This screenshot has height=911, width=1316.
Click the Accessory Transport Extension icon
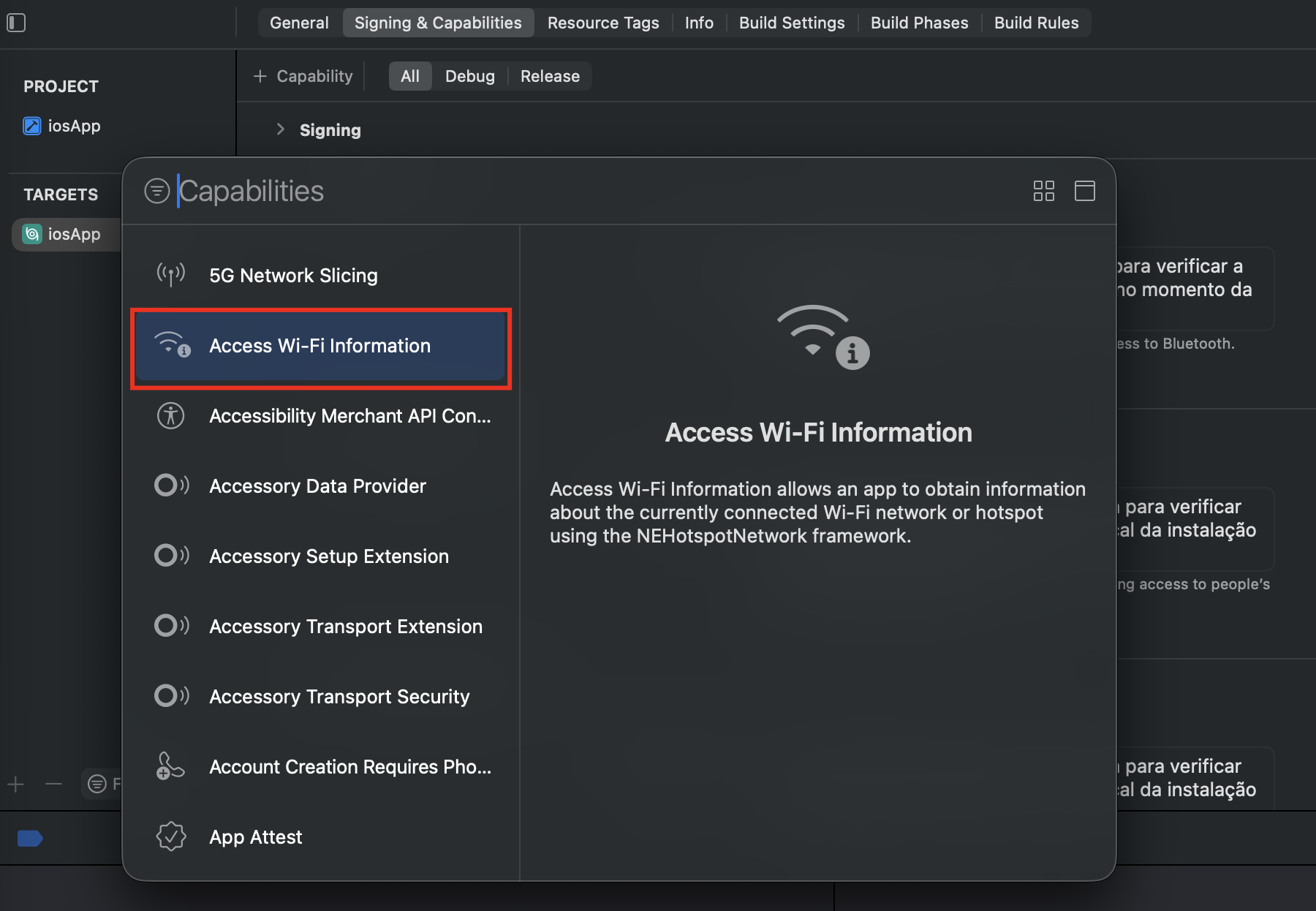pyautogui.click(x=172, y=626)
